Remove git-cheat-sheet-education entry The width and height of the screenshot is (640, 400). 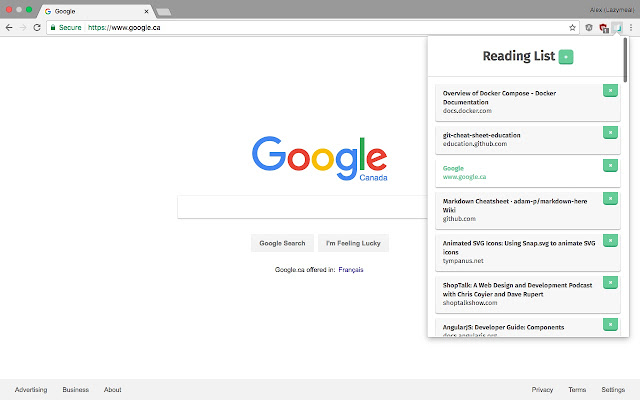click(x=610, y=132)
